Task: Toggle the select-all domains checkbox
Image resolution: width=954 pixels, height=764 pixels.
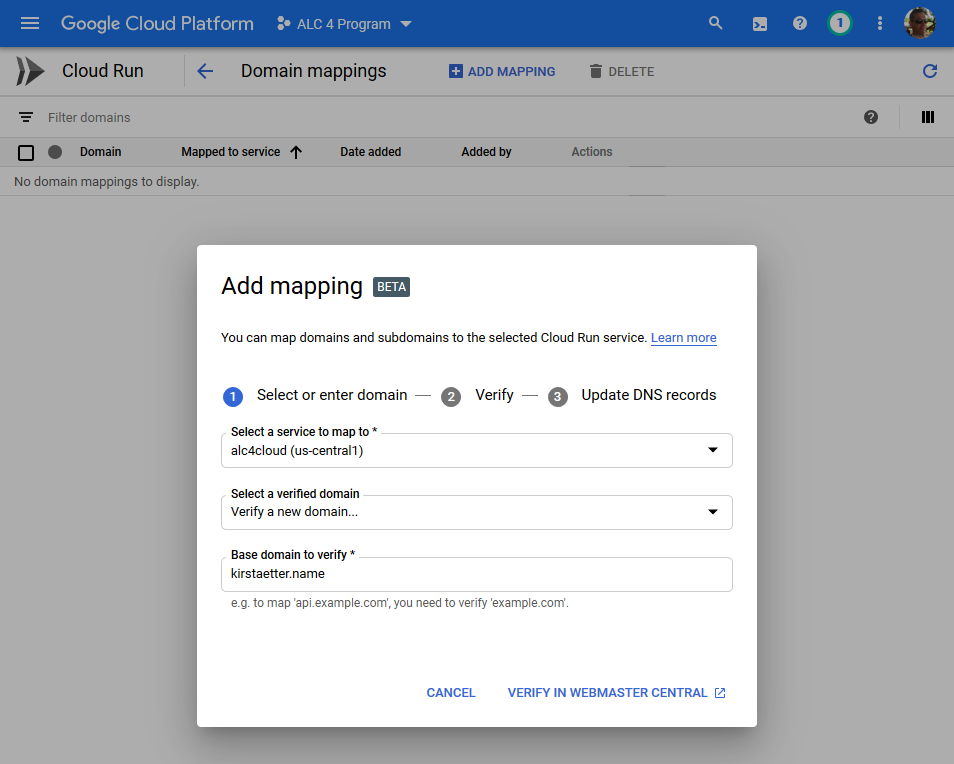Action: coord(26,153)
